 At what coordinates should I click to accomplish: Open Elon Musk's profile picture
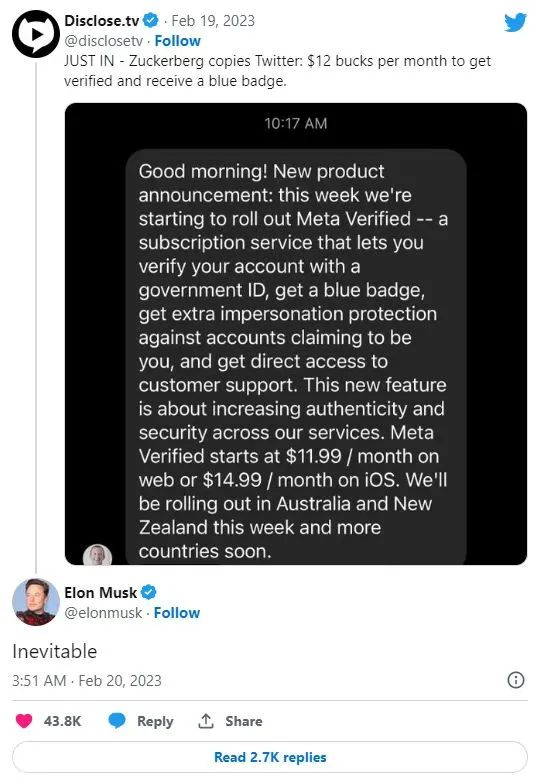tap(35, 602)
